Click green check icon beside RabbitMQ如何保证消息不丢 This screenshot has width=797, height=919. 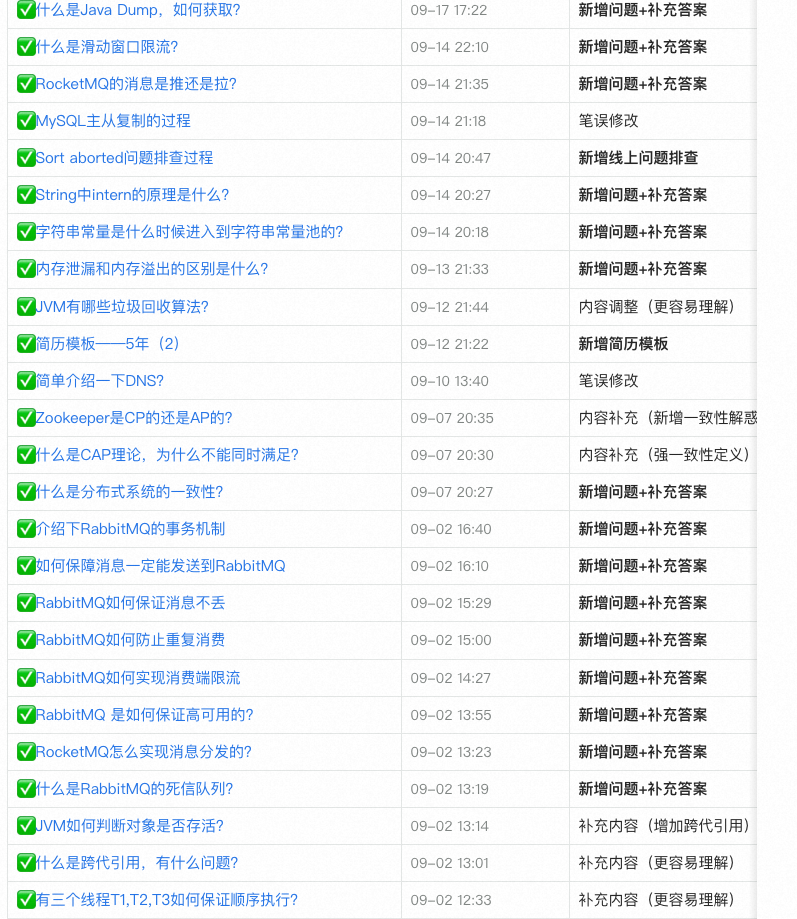point(26,603)
